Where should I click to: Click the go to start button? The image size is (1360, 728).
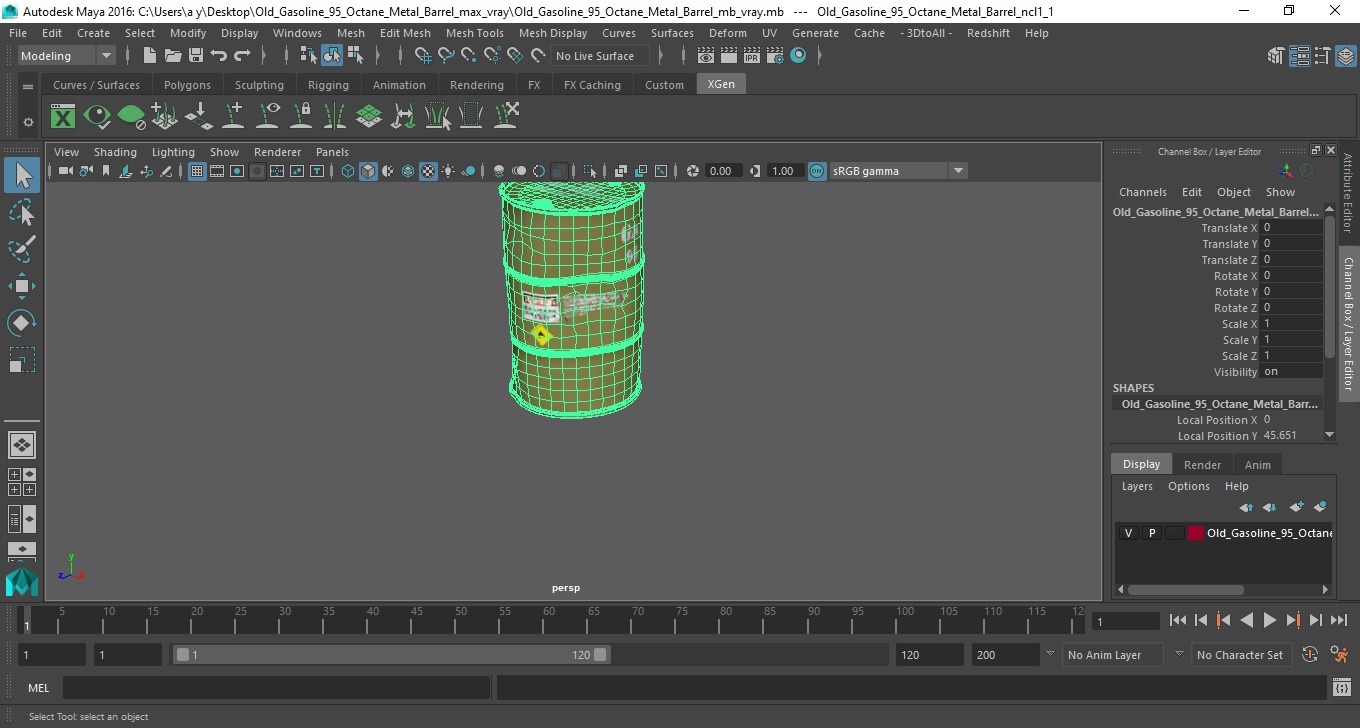click(1178, 620)
